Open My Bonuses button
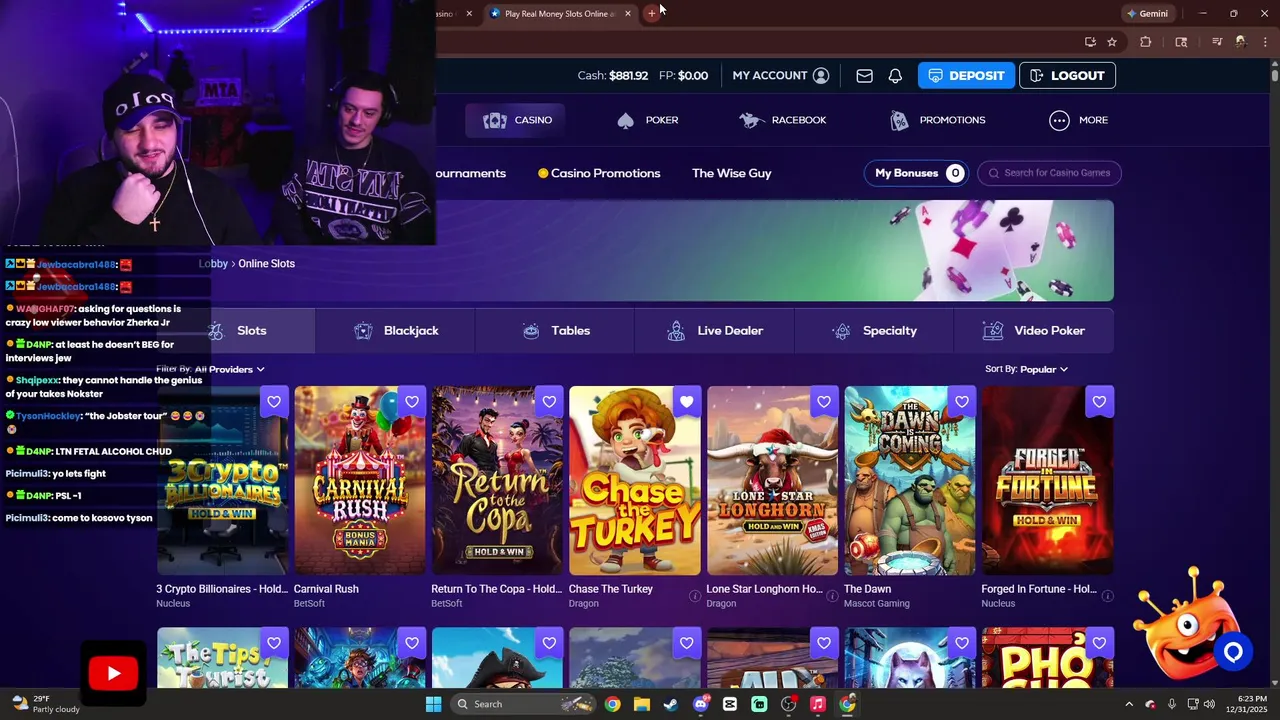The image size is (1280, 720). [x=918, y=173]
